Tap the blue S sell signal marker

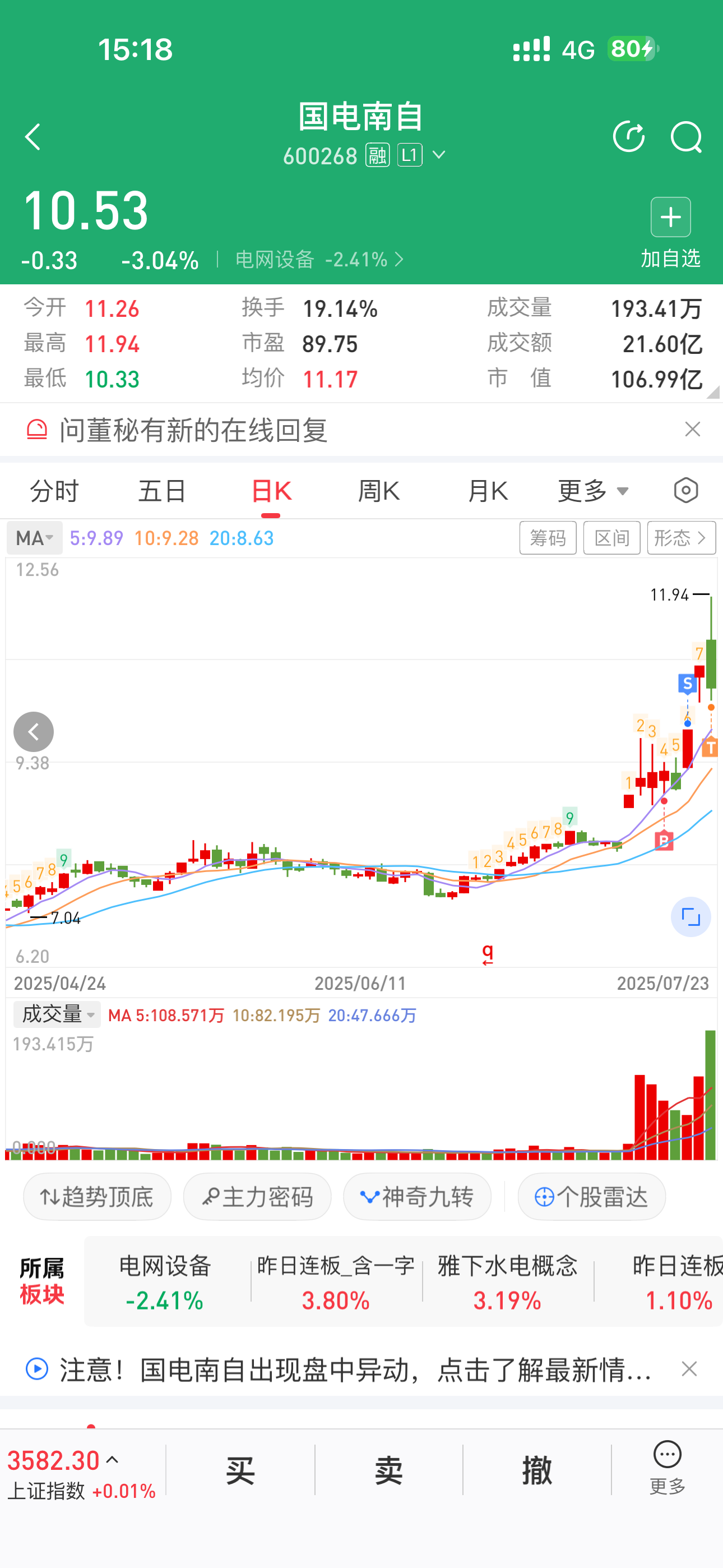(688, 684)
